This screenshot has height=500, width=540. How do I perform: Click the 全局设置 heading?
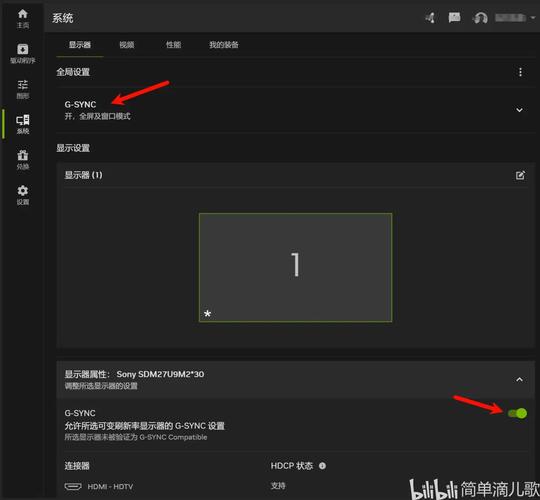[x=73, y=72]
